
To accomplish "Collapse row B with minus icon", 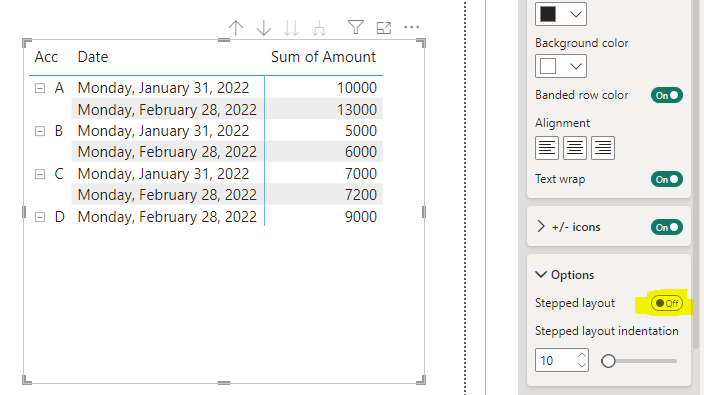I will click(40, 131).
